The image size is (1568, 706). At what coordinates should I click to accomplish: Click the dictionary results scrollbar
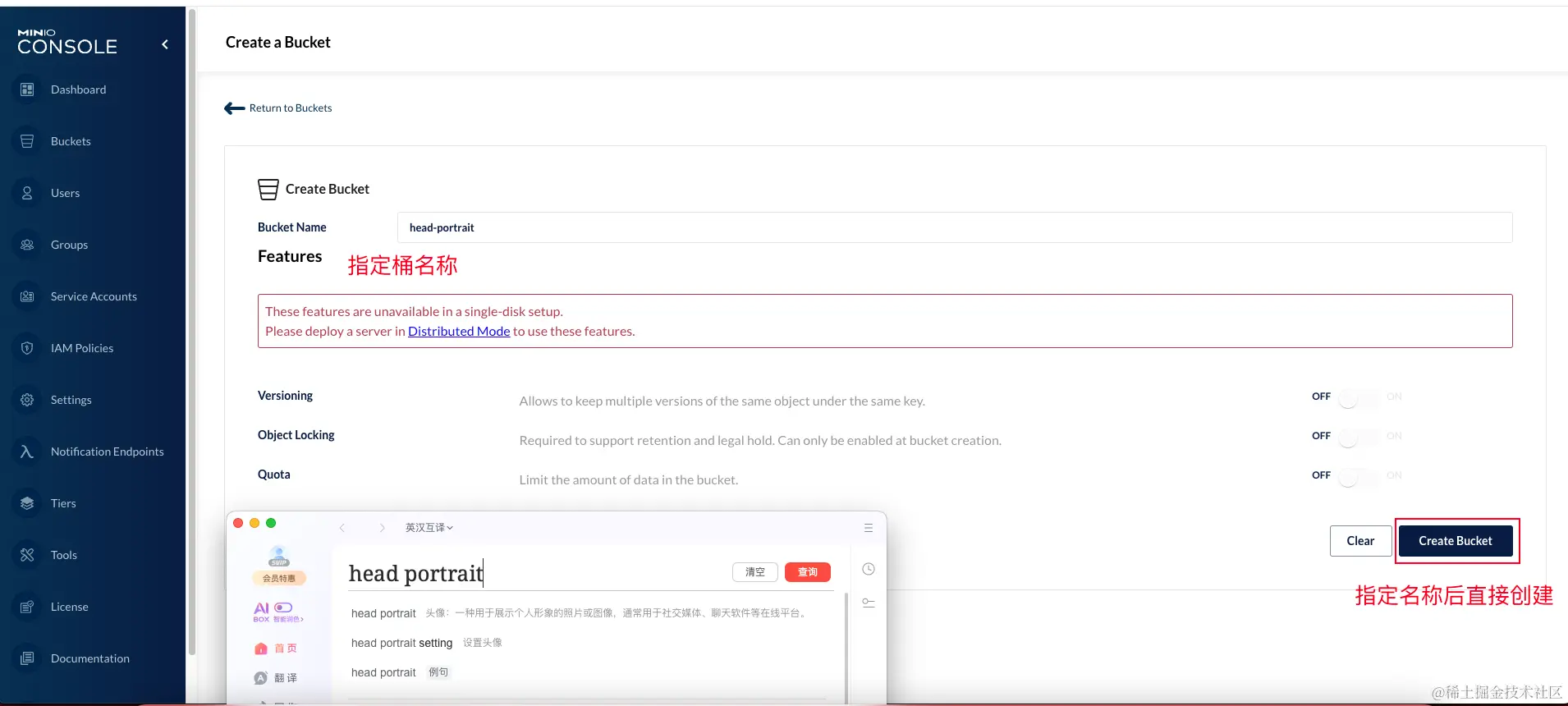[x=846, y=649]
